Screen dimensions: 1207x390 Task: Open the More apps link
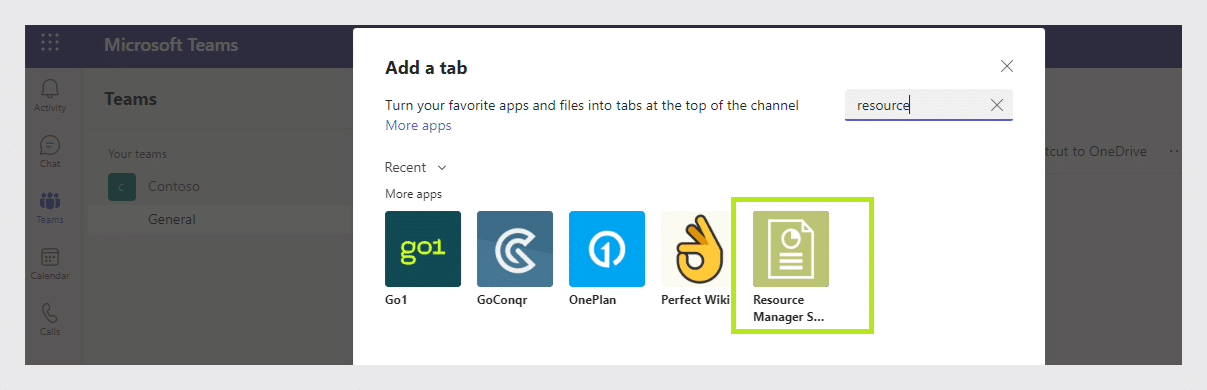tap(418, 126)
